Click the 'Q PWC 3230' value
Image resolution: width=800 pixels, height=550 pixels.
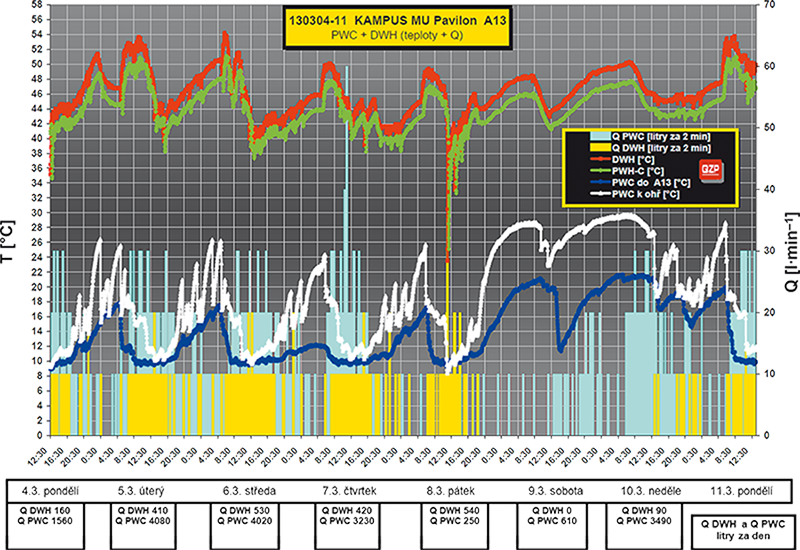(x=347, y=521)
